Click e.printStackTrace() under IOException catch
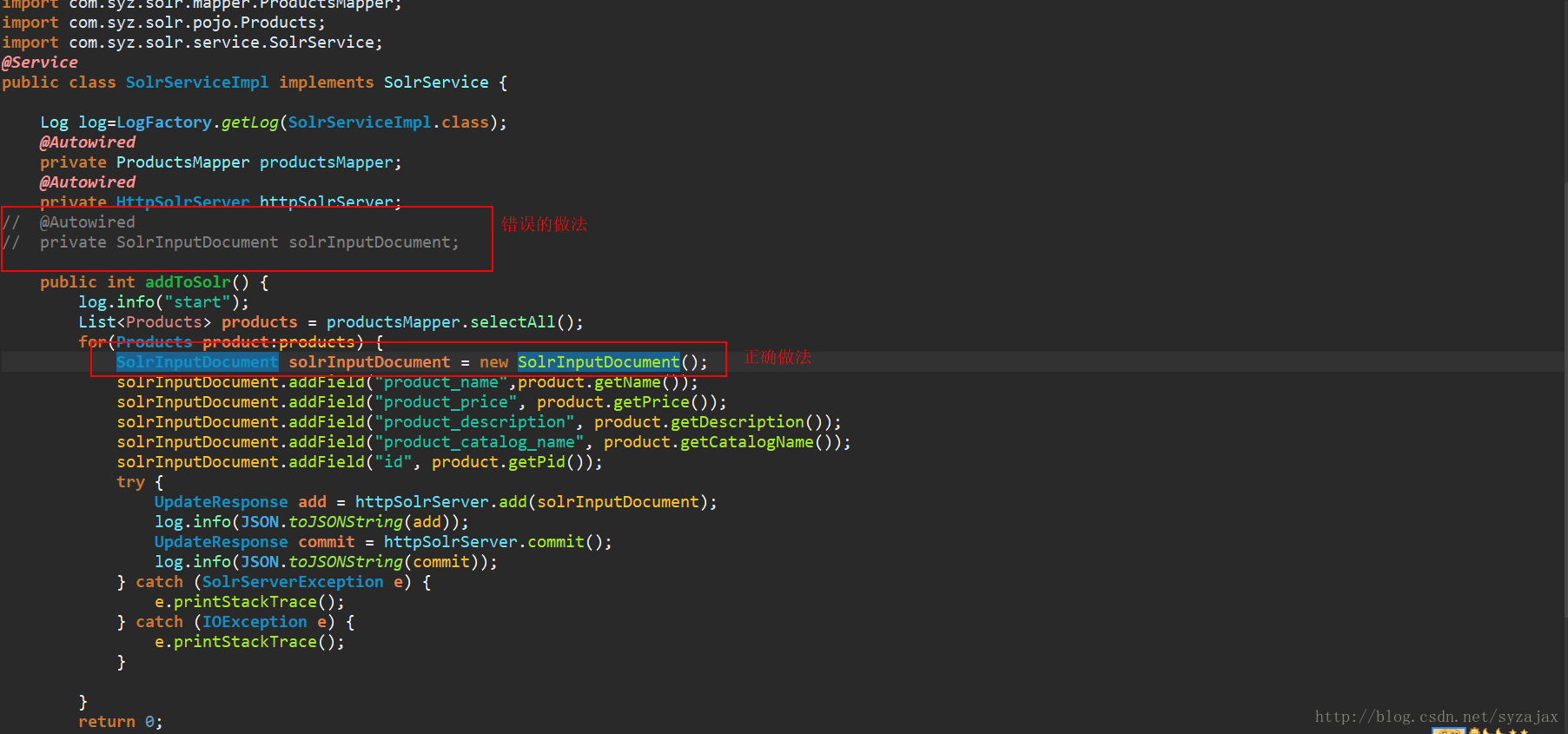 click(249, 642)
